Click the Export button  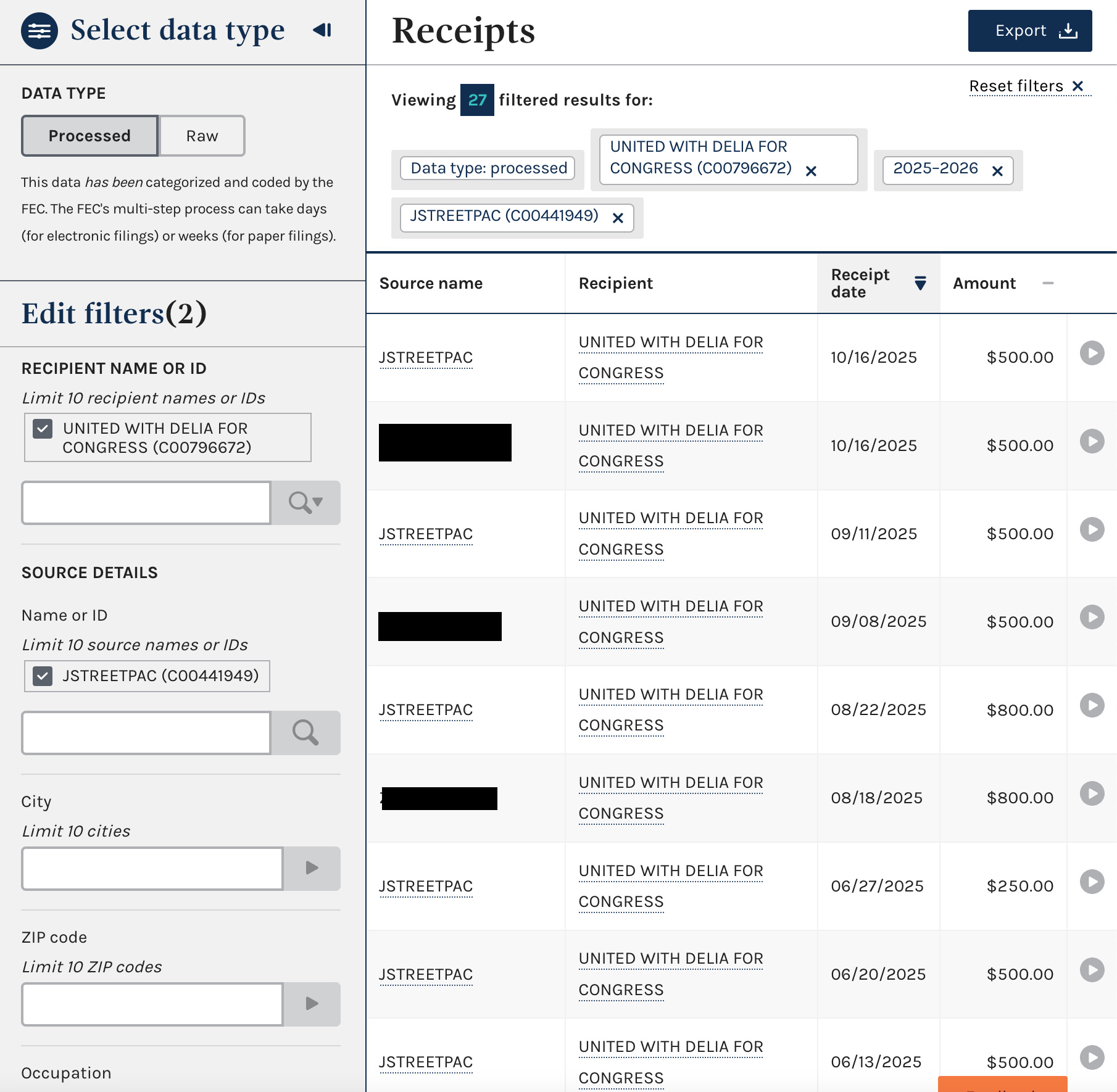click(1029, 31)
